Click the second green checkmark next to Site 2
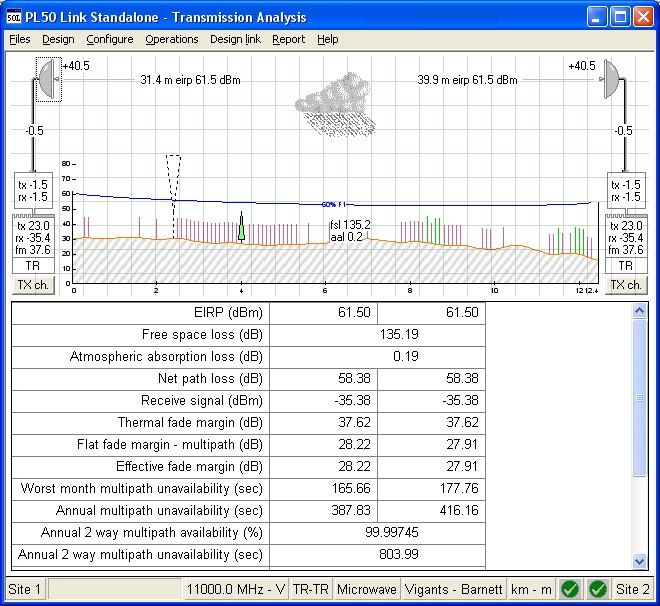Screen dimensions: 660x606 597,589
